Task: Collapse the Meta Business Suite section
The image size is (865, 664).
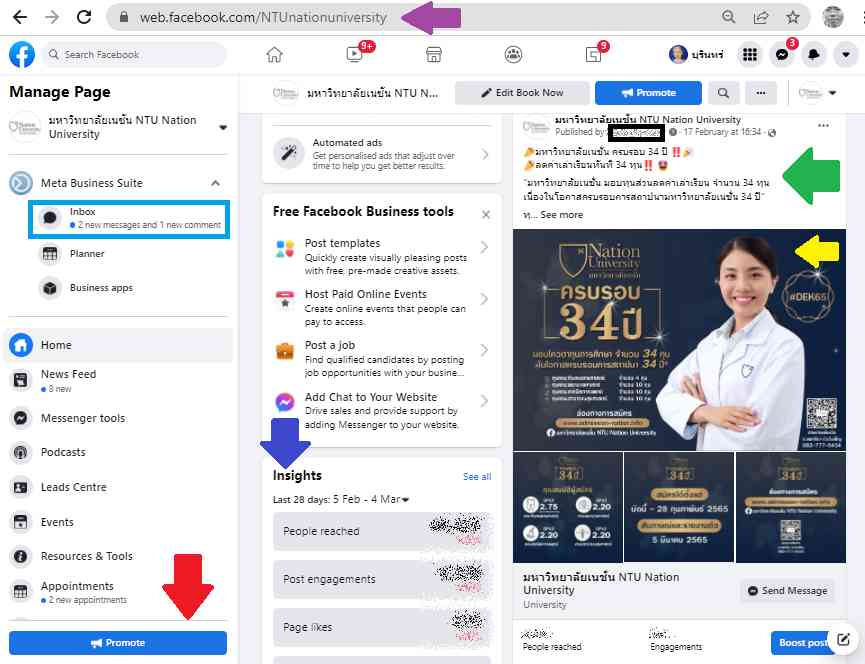Action: click(x=215, y=183)
